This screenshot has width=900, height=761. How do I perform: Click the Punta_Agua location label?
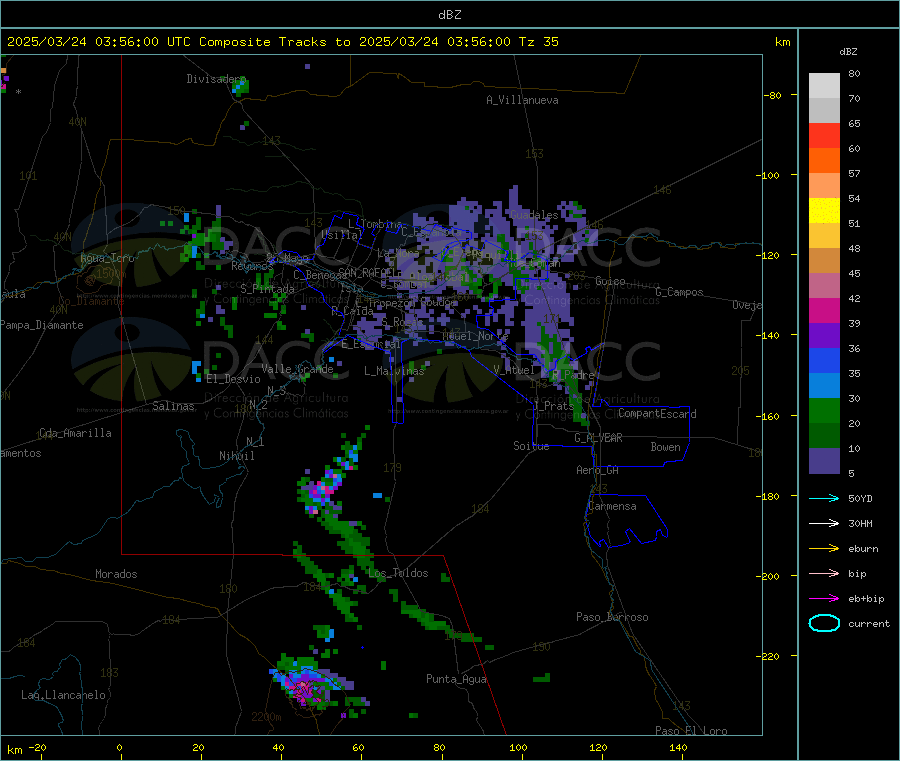(456, 679)
